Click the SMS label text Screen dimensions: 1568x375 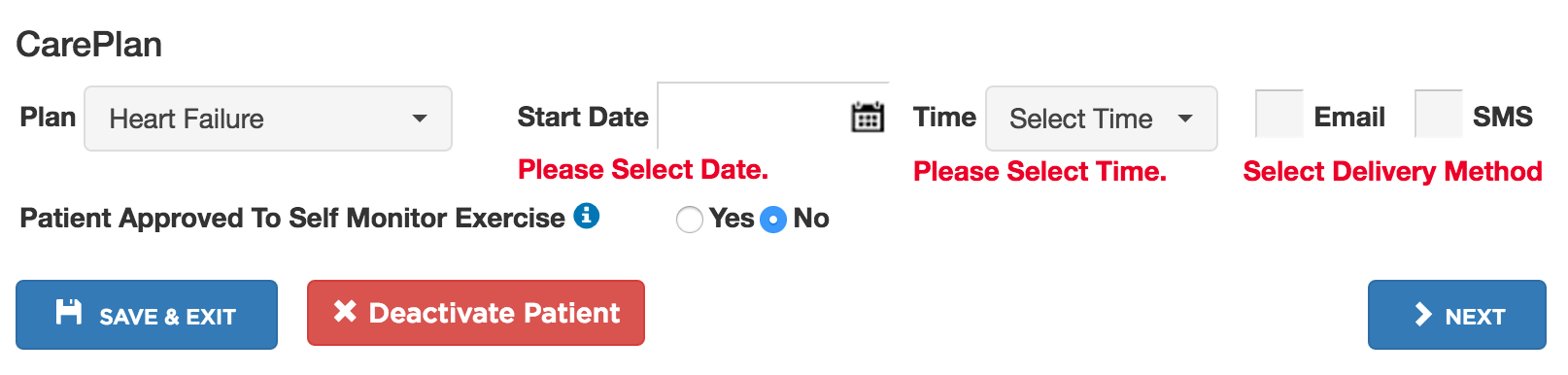pyautogui.click(x=1503, y=117)
